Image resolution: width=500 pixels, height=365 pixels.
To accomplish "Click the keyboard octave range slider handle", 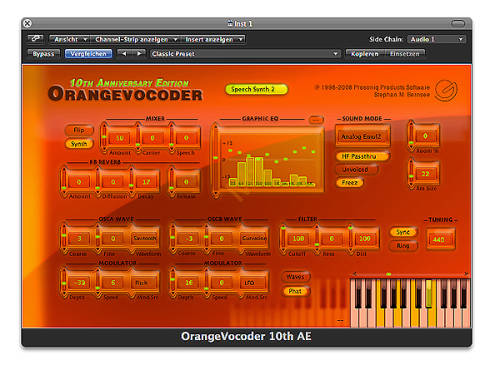I will pos(389,274).
